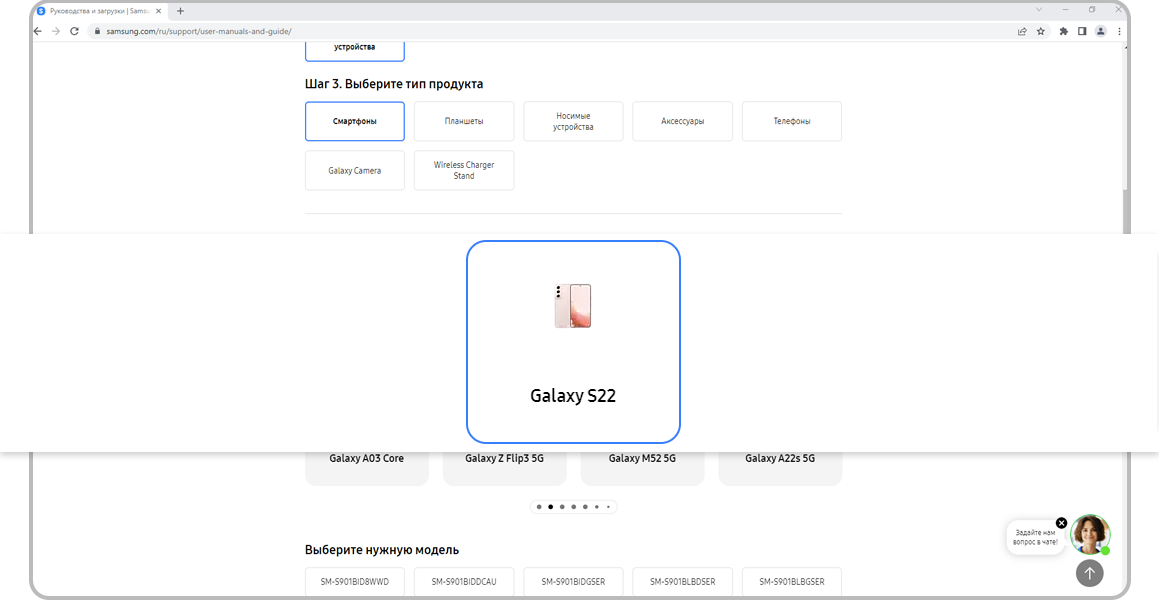Pick model SM-S901BLBGSER
This screenshot has width=1159, height=600.
[792, 582]
